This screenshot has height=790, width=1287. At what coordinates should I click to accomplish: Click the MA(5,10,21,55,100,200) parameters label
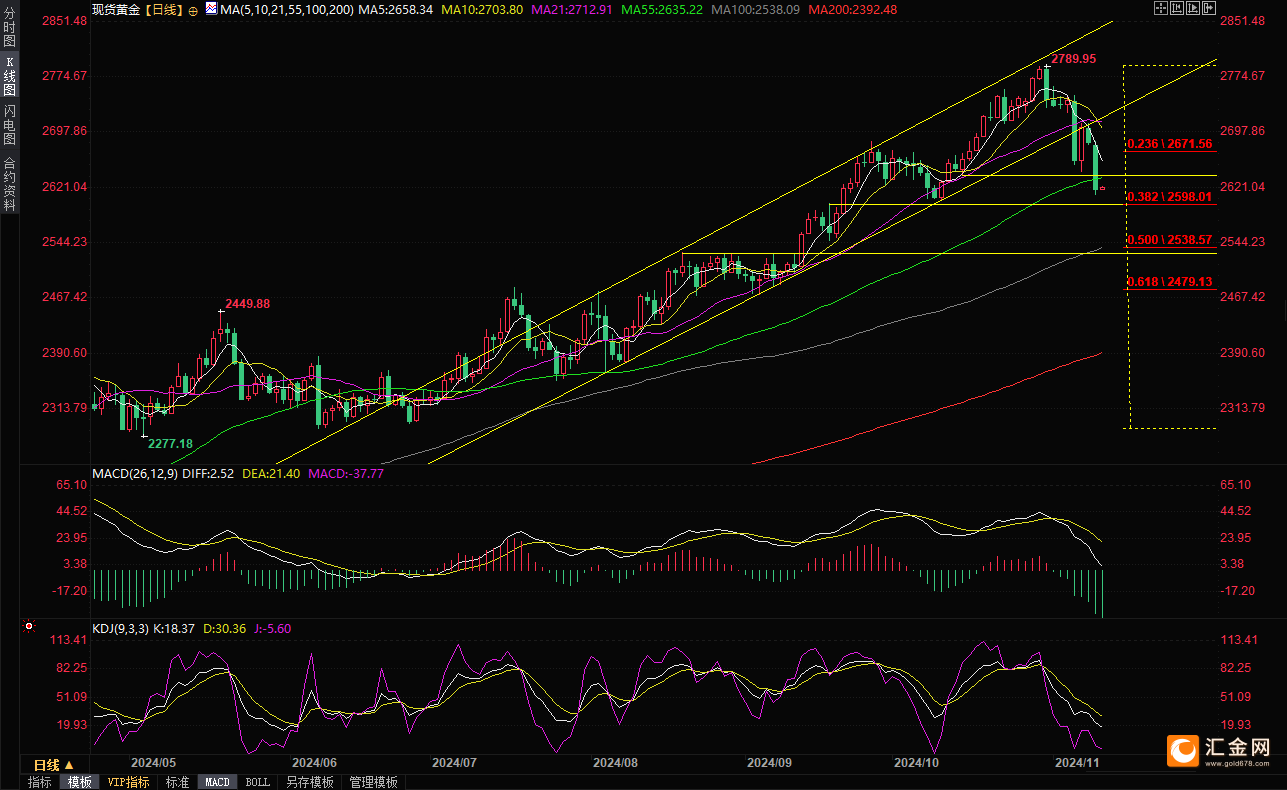[x=286, y=9]
